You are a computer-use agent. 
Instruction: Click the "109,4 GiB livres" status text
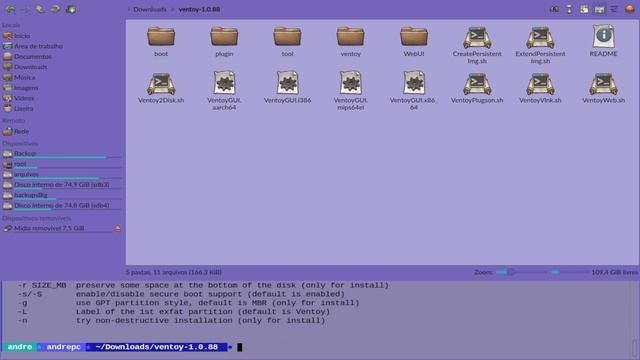coord(614,272)
